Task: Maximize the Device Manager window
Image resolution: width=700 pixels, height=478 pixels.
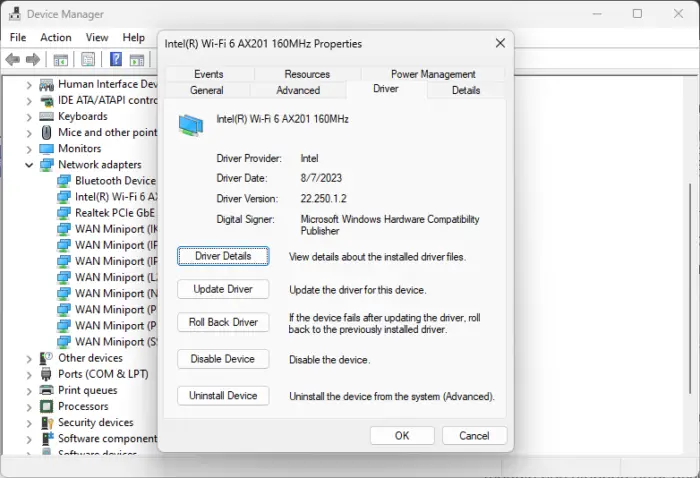Action: point(638,14)
